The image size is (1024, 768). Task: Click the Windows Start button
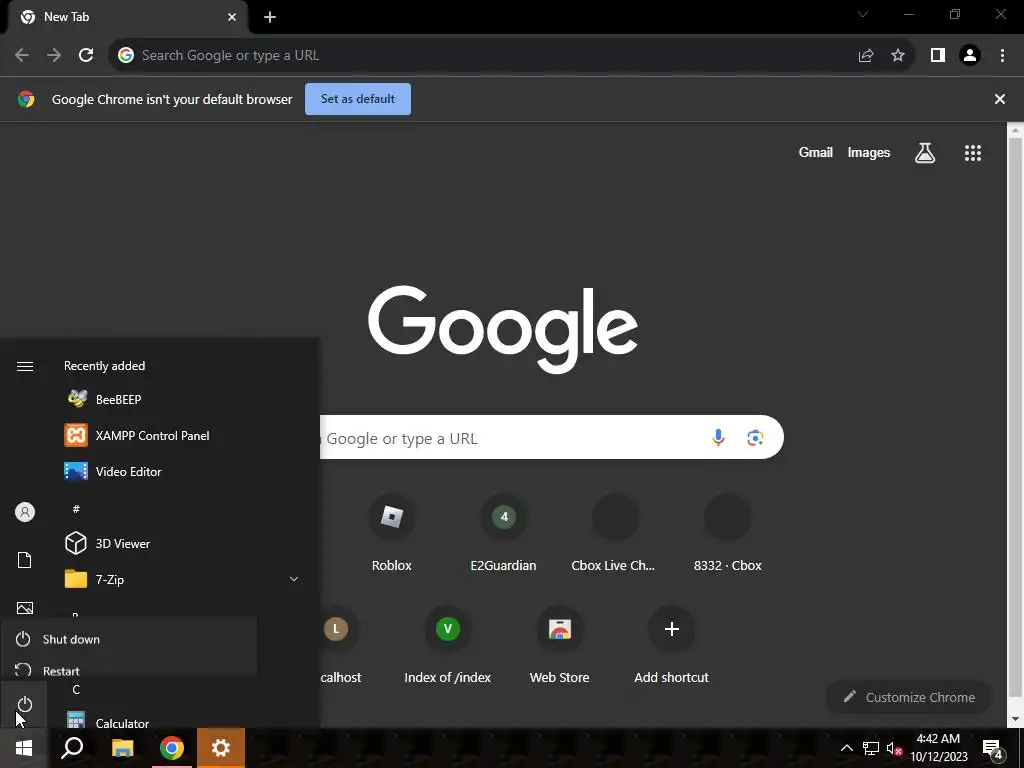[24, 748]
